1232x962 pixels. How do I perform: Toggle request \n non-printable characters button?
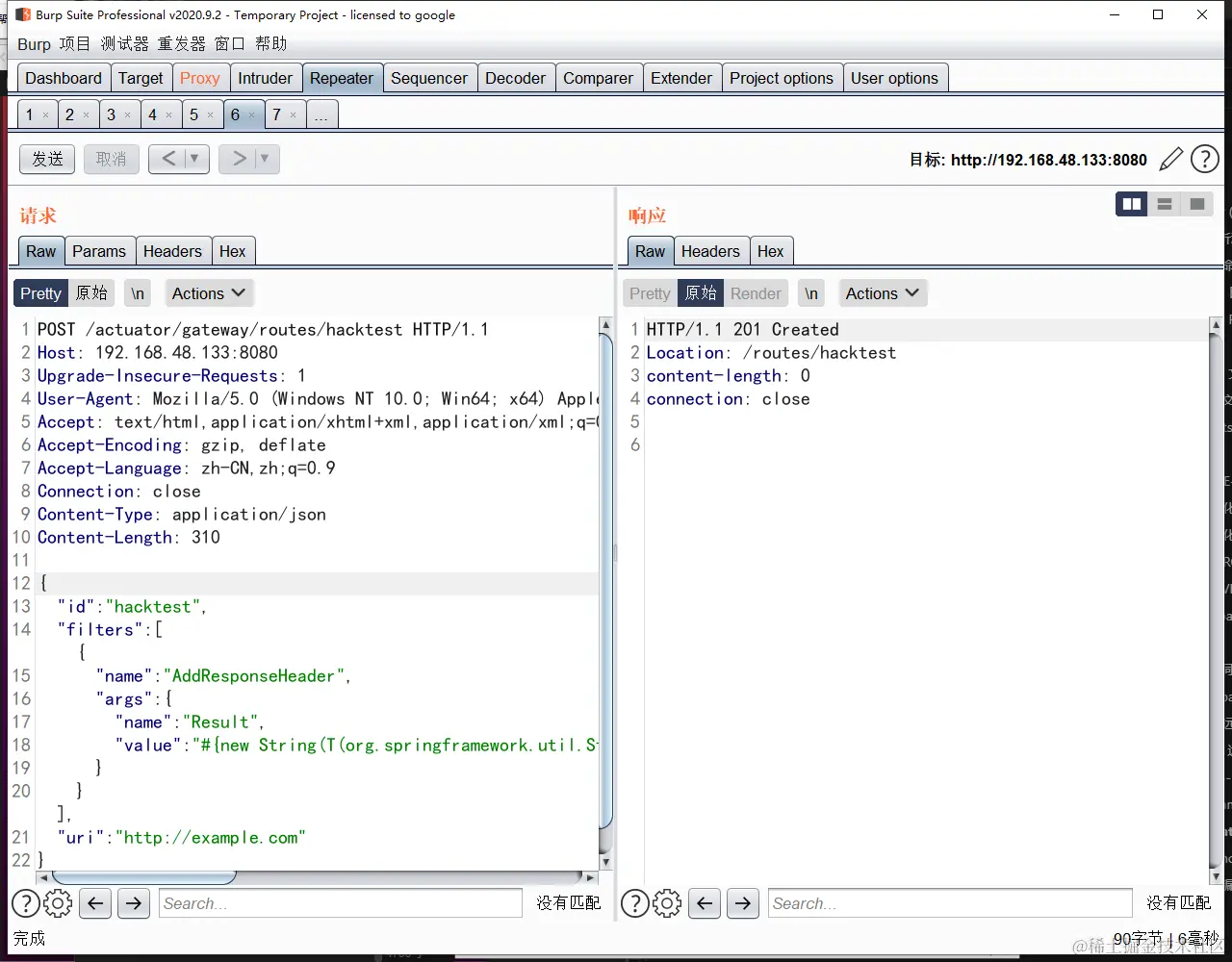[139, 293]
